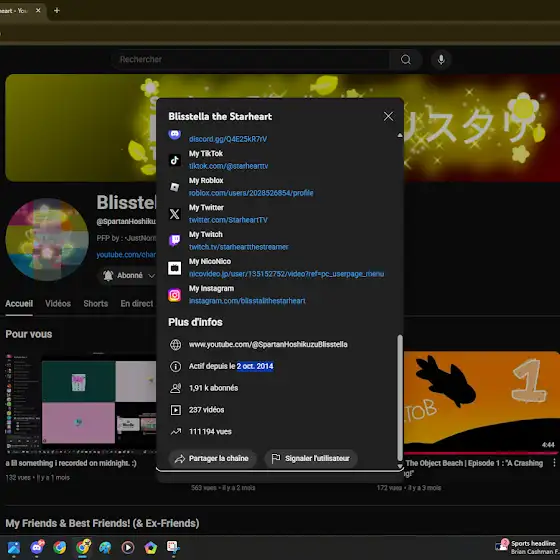
Task: Click the Instagram logo icon
Action: point(175,295)
